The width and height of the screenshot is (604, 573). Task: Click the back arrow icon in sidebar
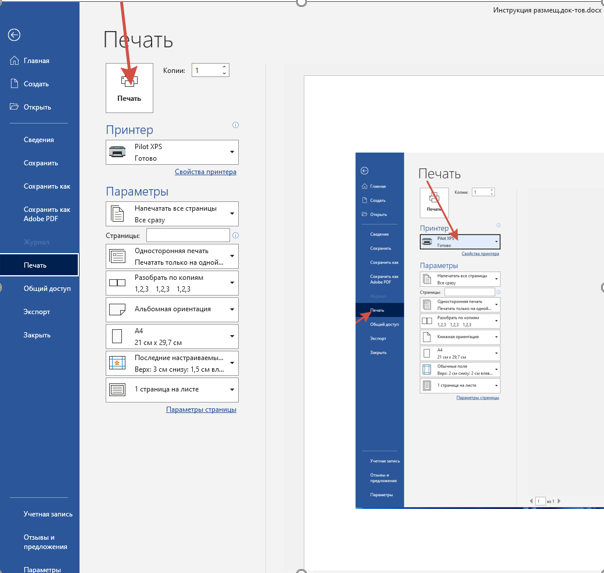click(14, 35)
